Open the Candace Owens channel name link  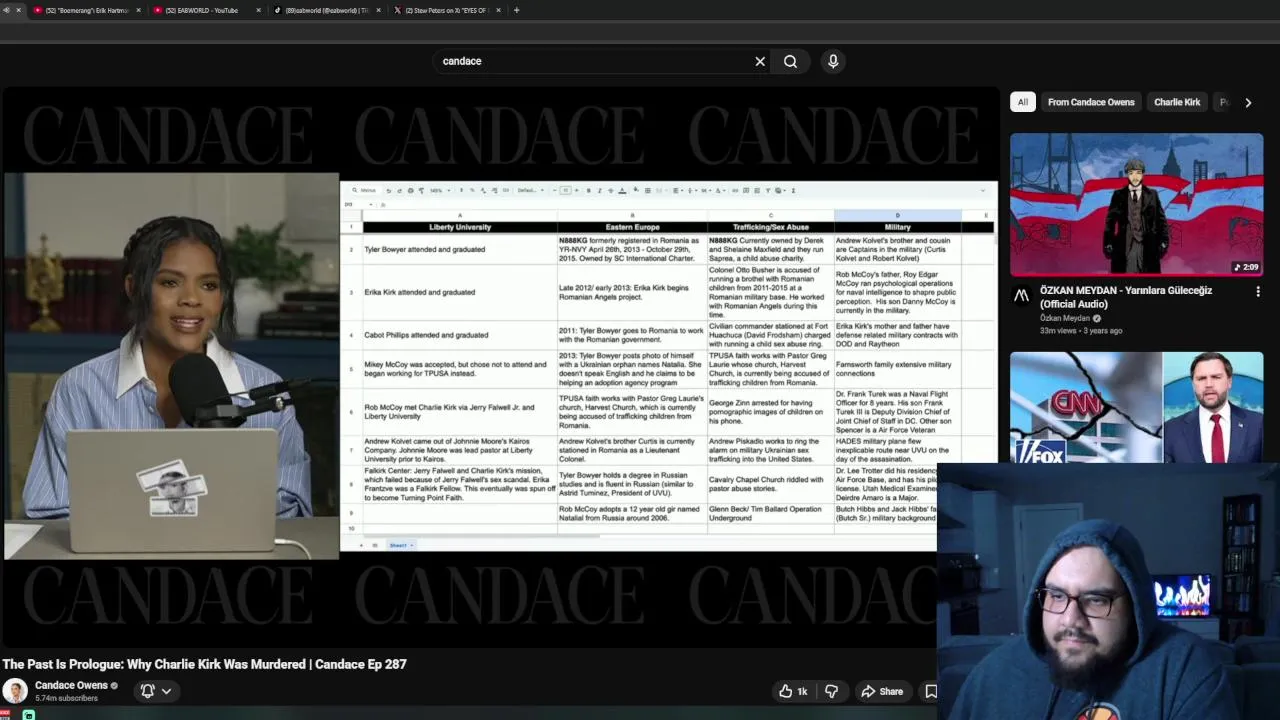pos(71,685)
